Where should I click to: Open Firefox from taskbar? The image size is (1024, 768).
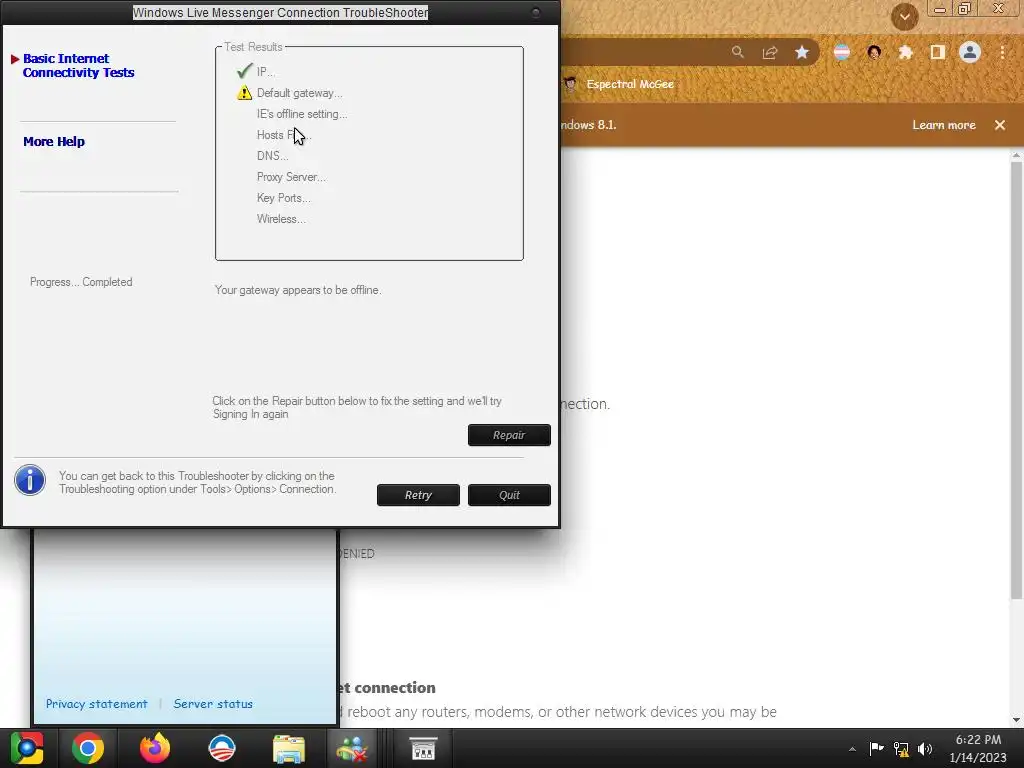155,748
